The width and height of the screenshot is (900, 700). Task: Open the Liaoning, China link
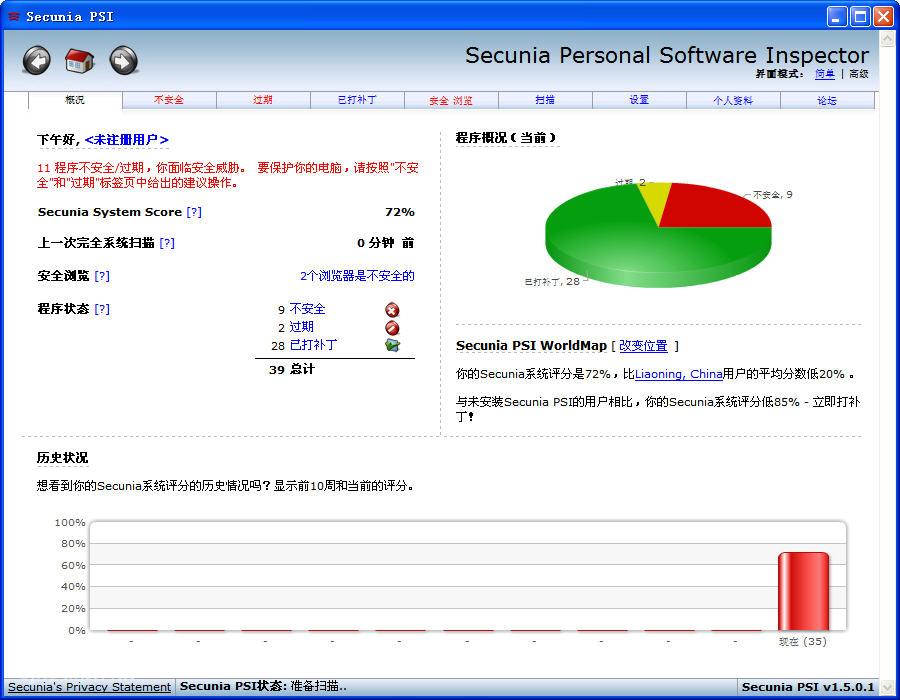678,374
